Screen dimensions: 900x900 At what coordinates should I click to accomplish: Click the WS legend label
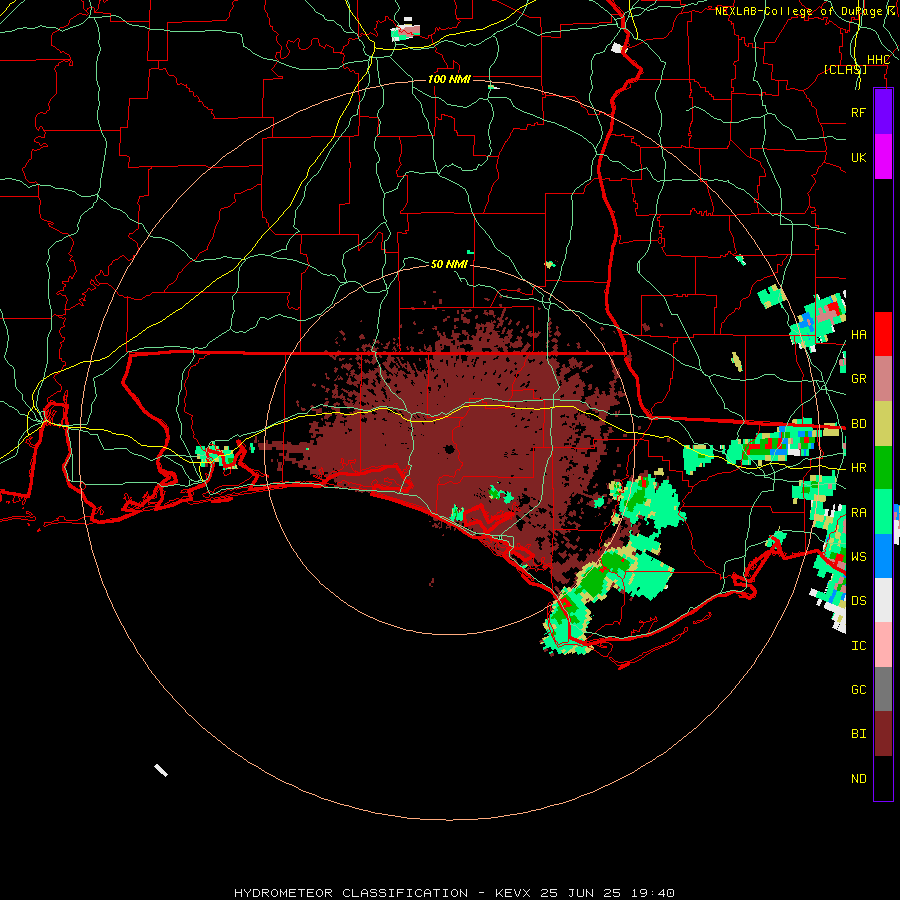tap(858, 556)
